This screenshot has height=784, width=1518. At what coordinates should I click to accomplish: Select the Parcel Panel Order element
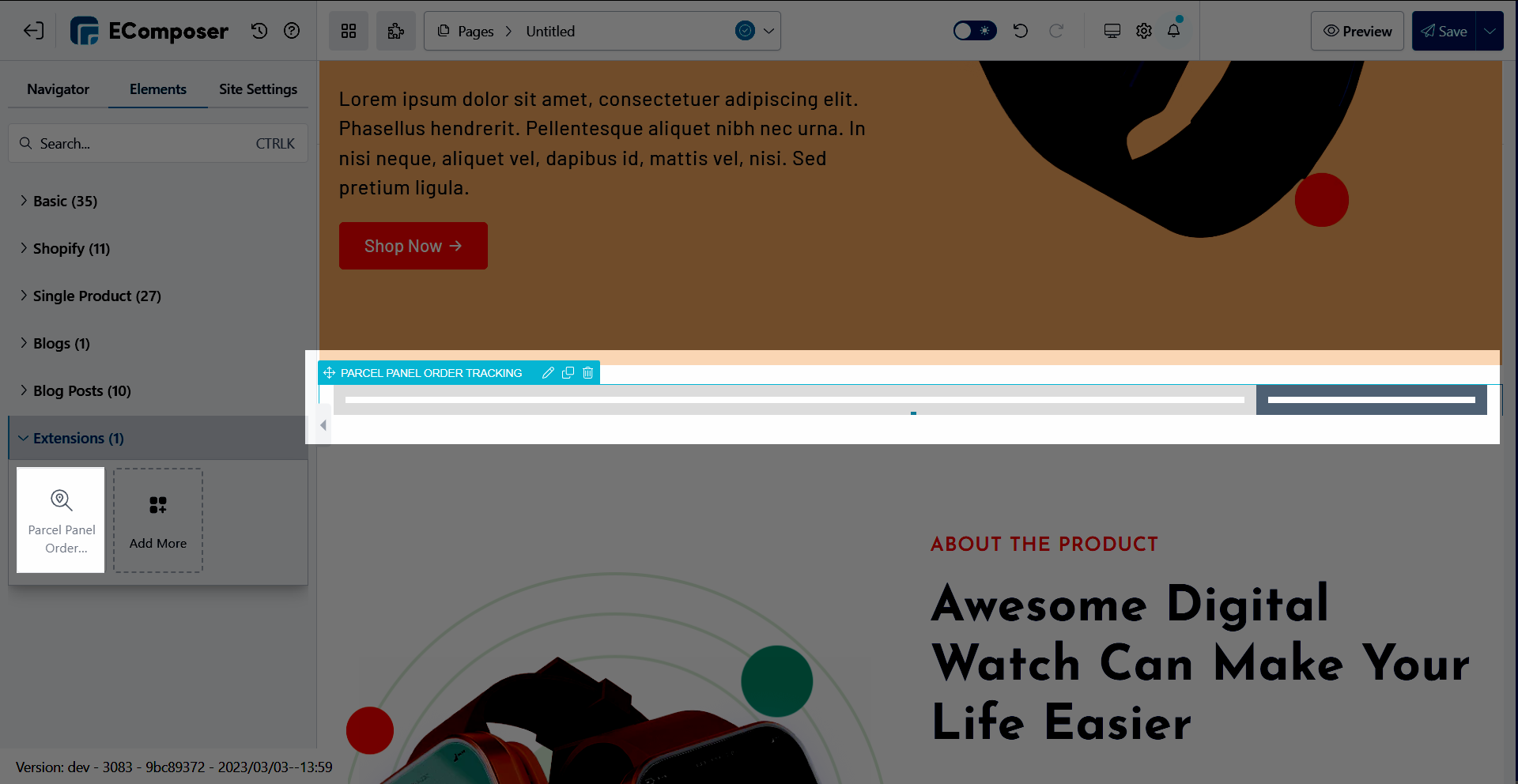(61, 520)
